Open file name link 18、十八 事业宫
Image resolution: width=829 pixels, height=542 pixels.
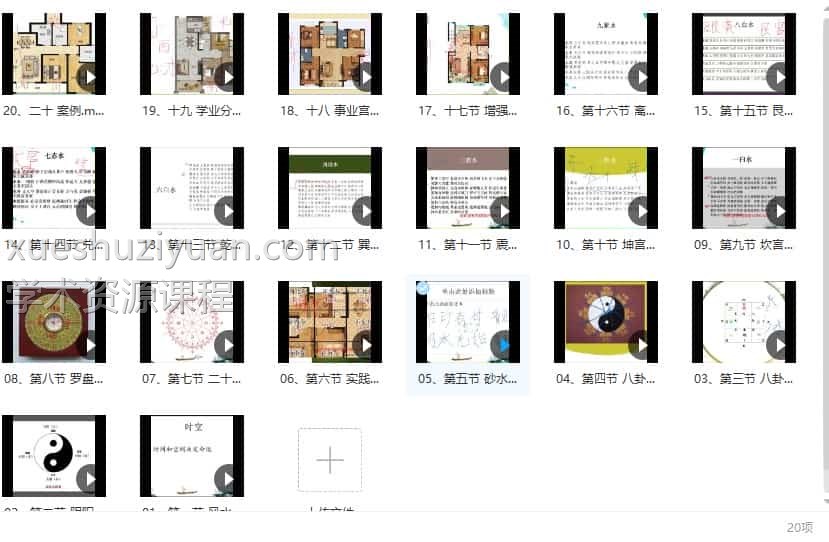[330, 110]
